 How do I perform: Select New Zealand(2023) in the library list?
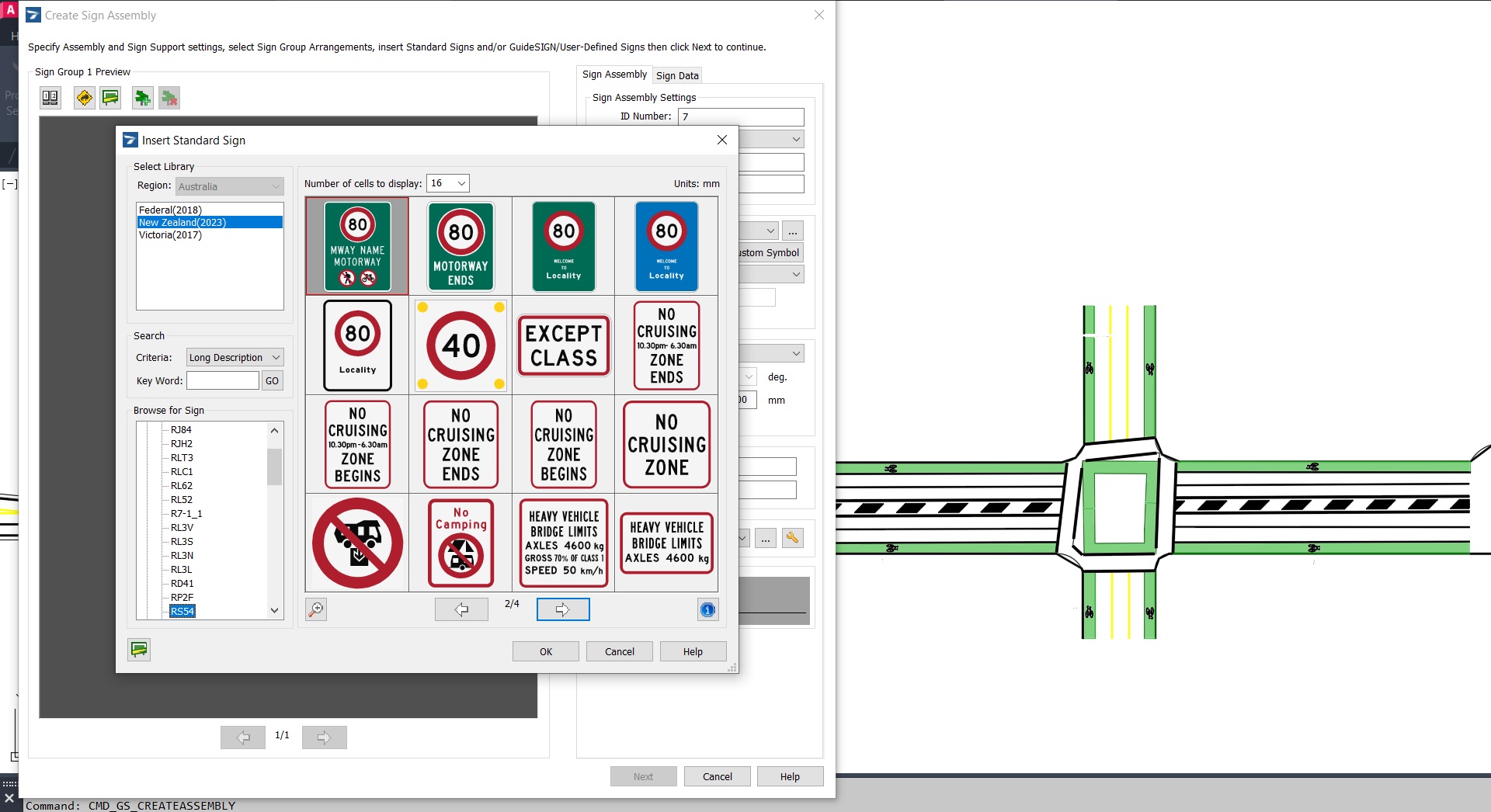click(x=182, y=222)
